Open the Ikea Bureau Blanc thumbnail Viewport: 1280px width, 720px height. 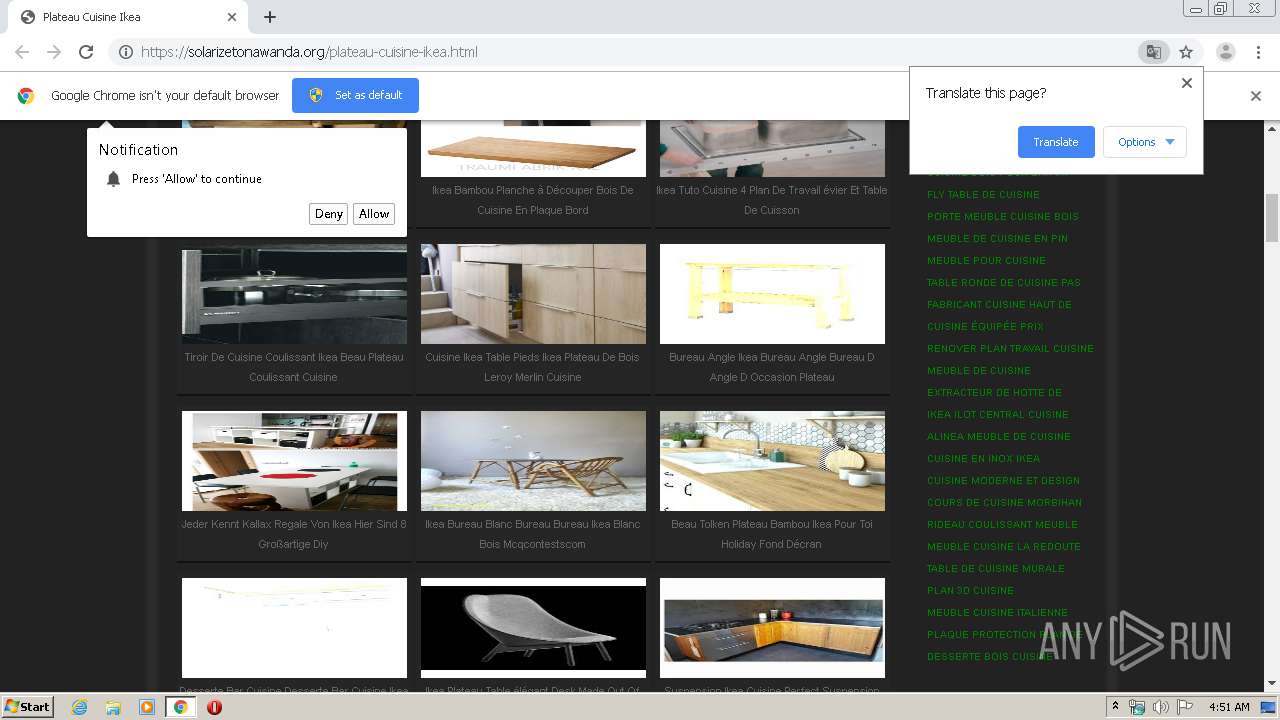(x=533, y=461)
